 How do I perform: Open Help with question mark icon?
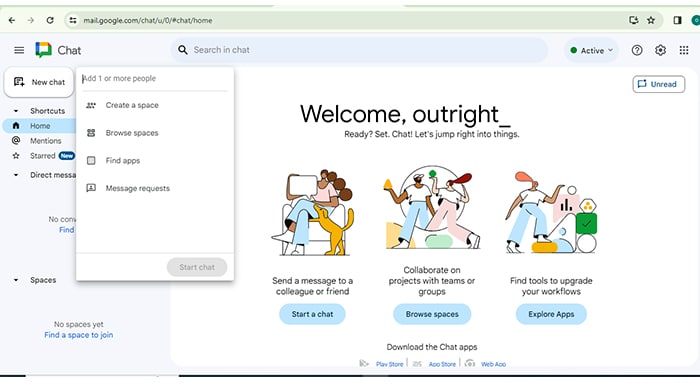point(637,50)
